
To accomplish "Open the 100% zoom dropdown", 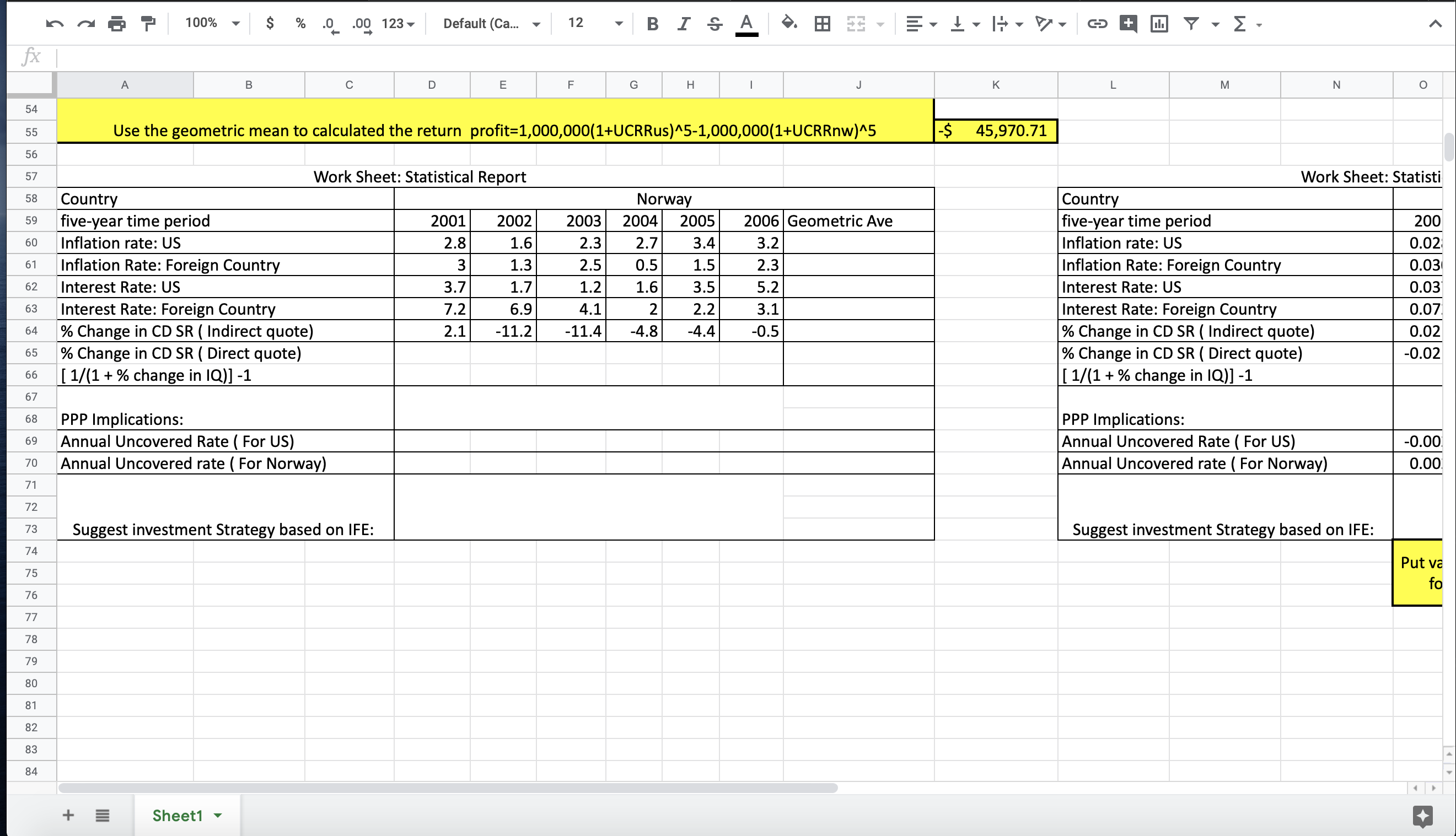I will click(x=211, y=24).
